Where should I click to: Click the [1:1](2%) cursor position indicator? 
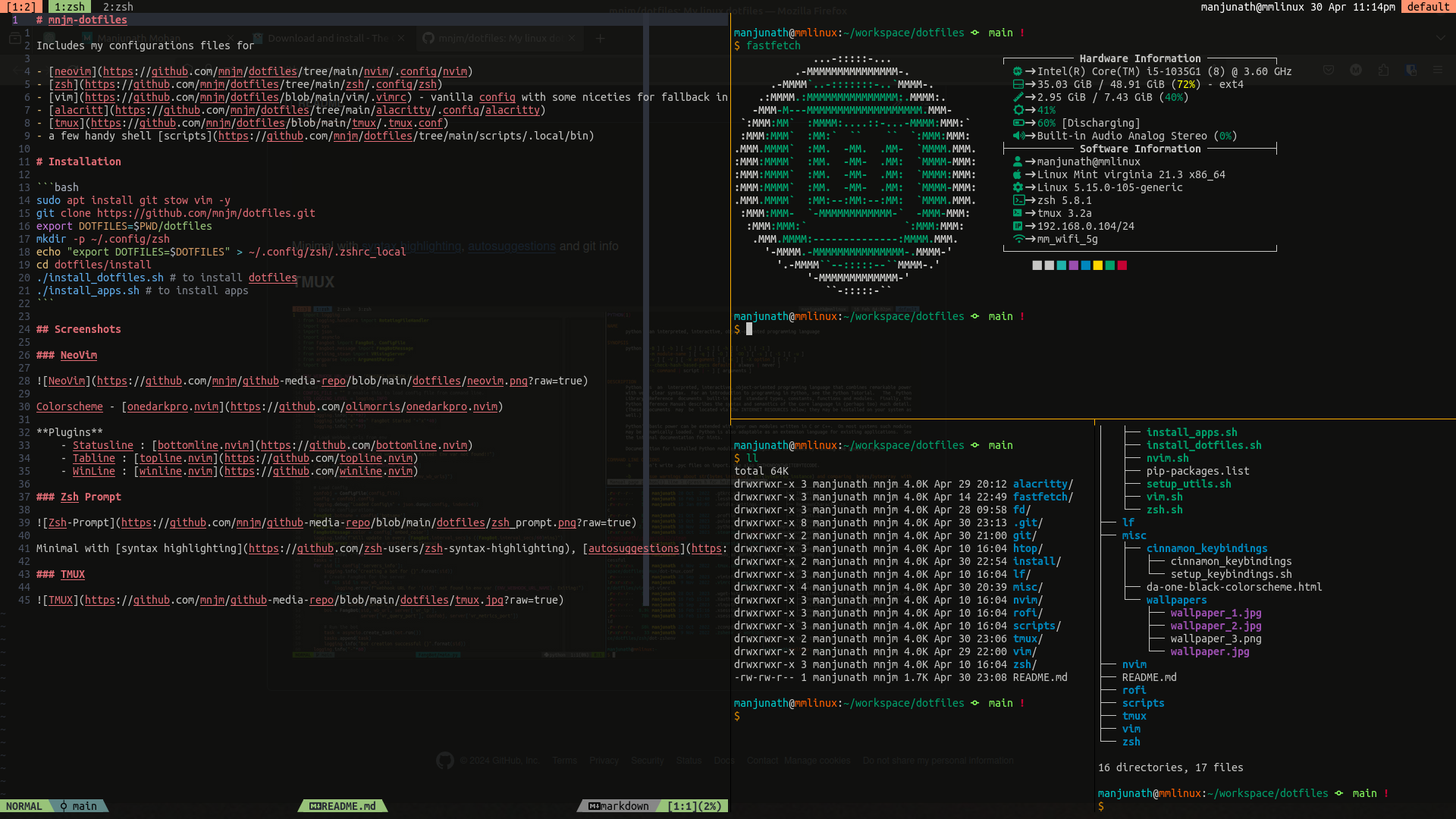click(x=695, y=806)
